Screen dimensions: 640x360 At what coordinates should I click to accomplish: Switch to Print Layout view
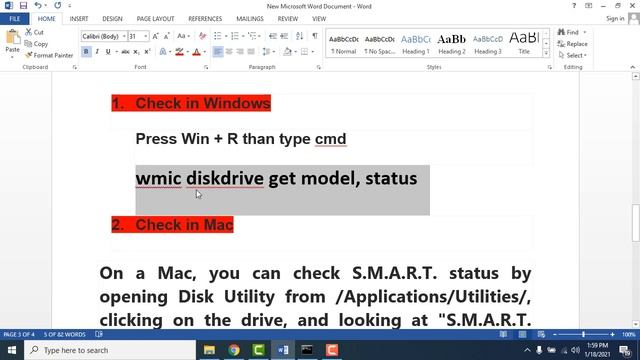click(522, 334)
